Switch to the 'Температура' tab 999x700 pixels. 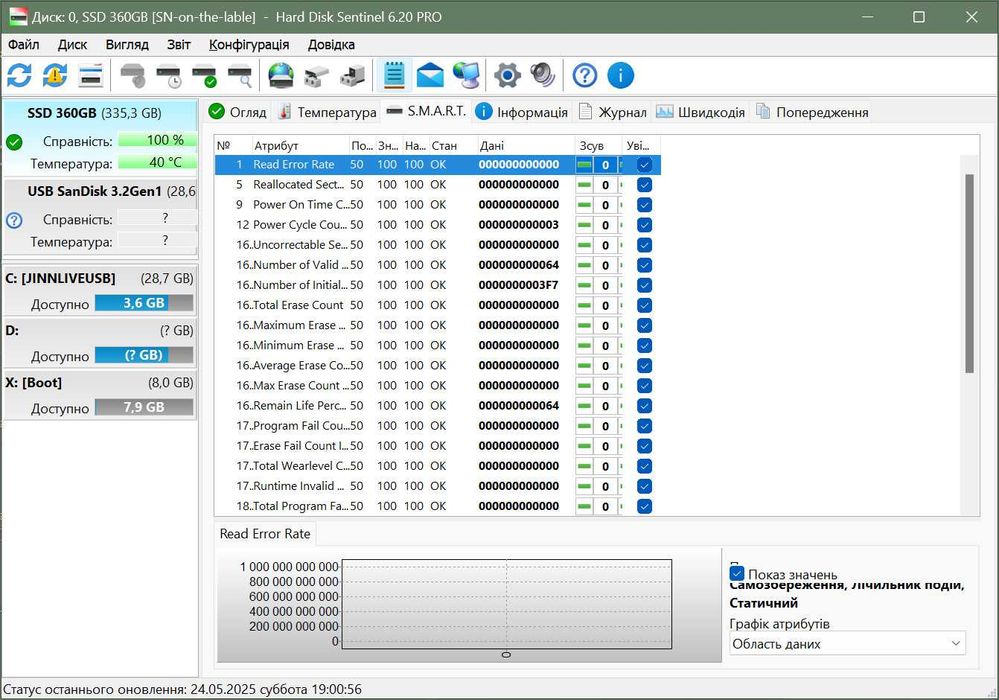[327, 112]
